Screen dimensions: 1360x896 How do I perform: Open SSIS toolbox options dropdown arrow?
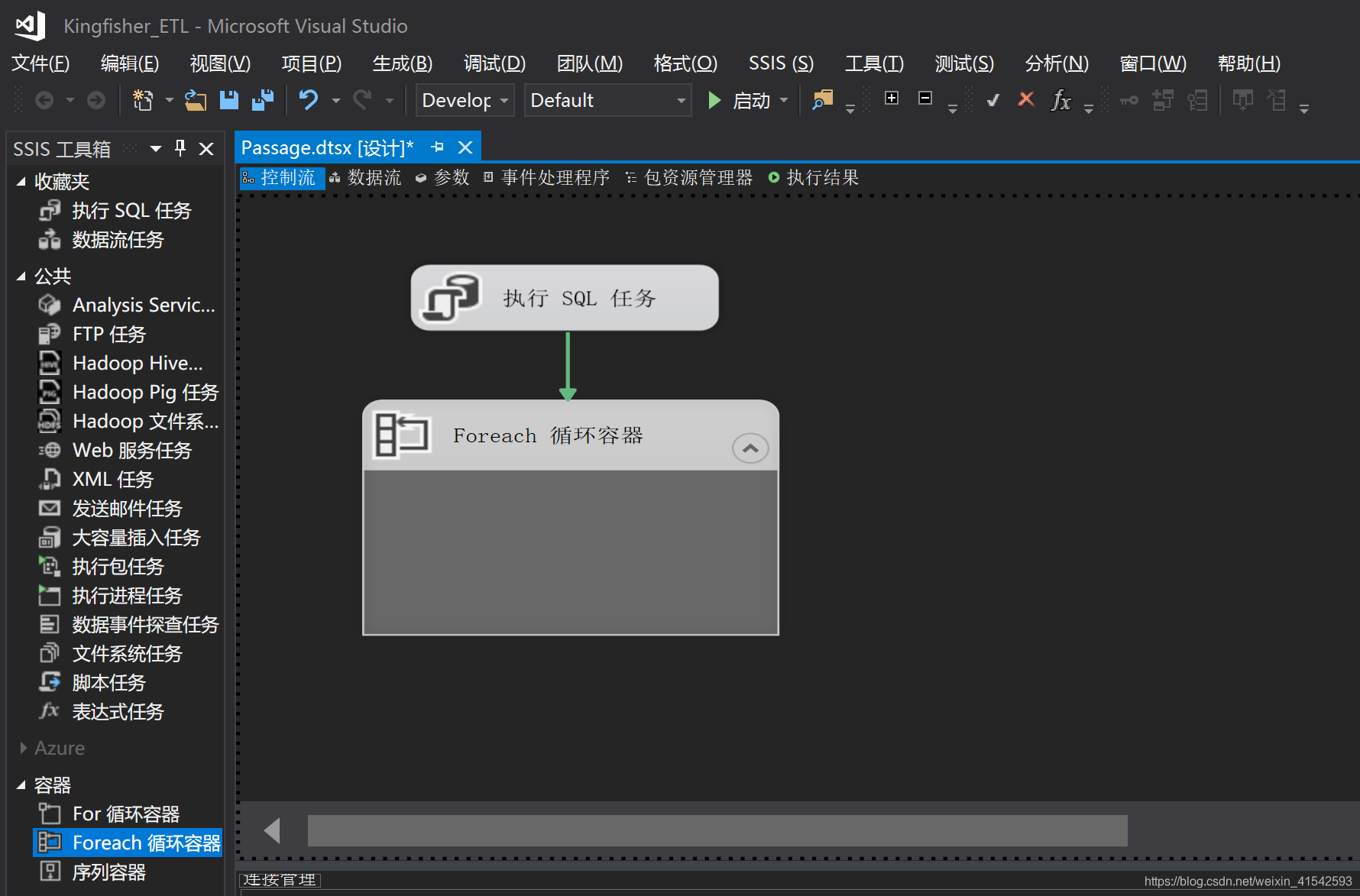point(156,148)
